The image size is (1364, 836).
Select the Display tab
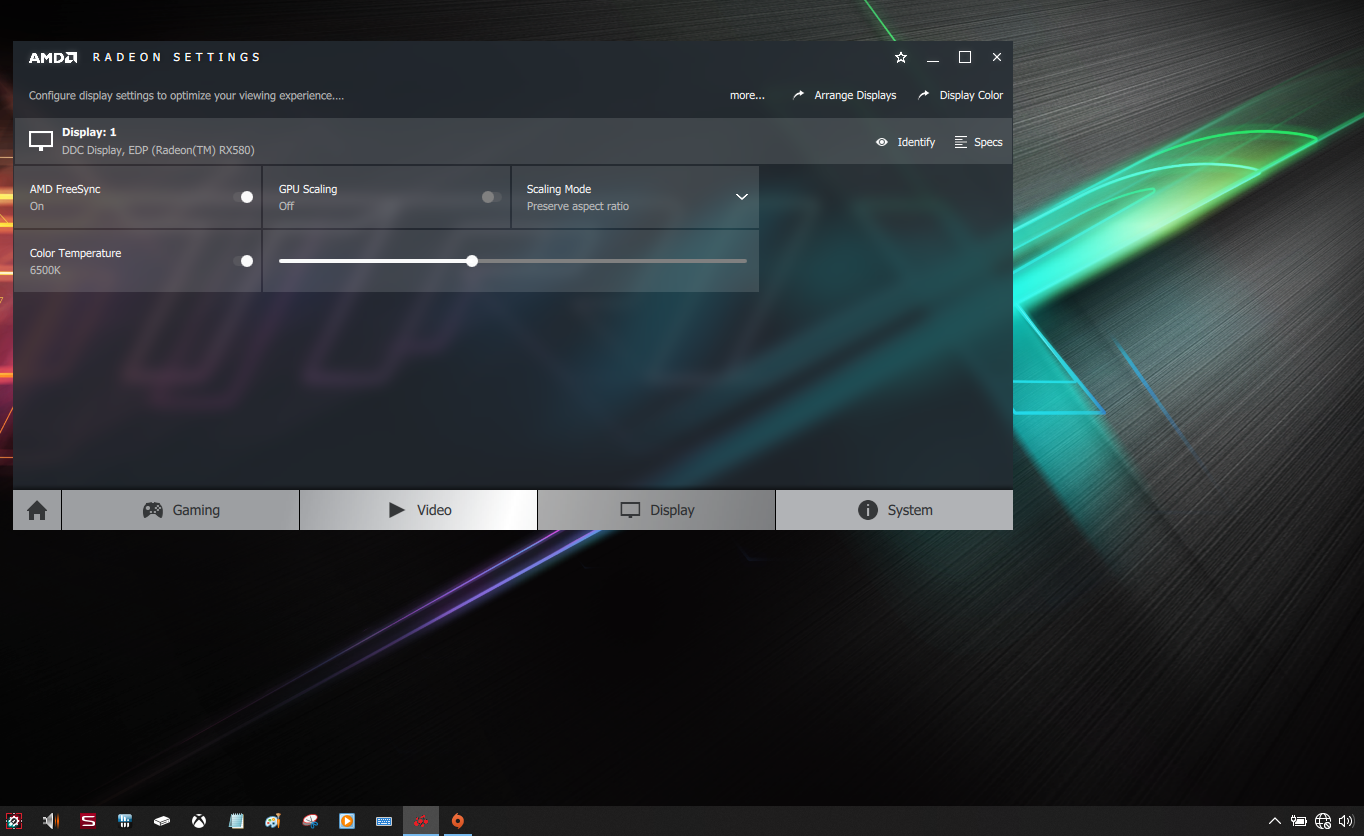point(657,510)
